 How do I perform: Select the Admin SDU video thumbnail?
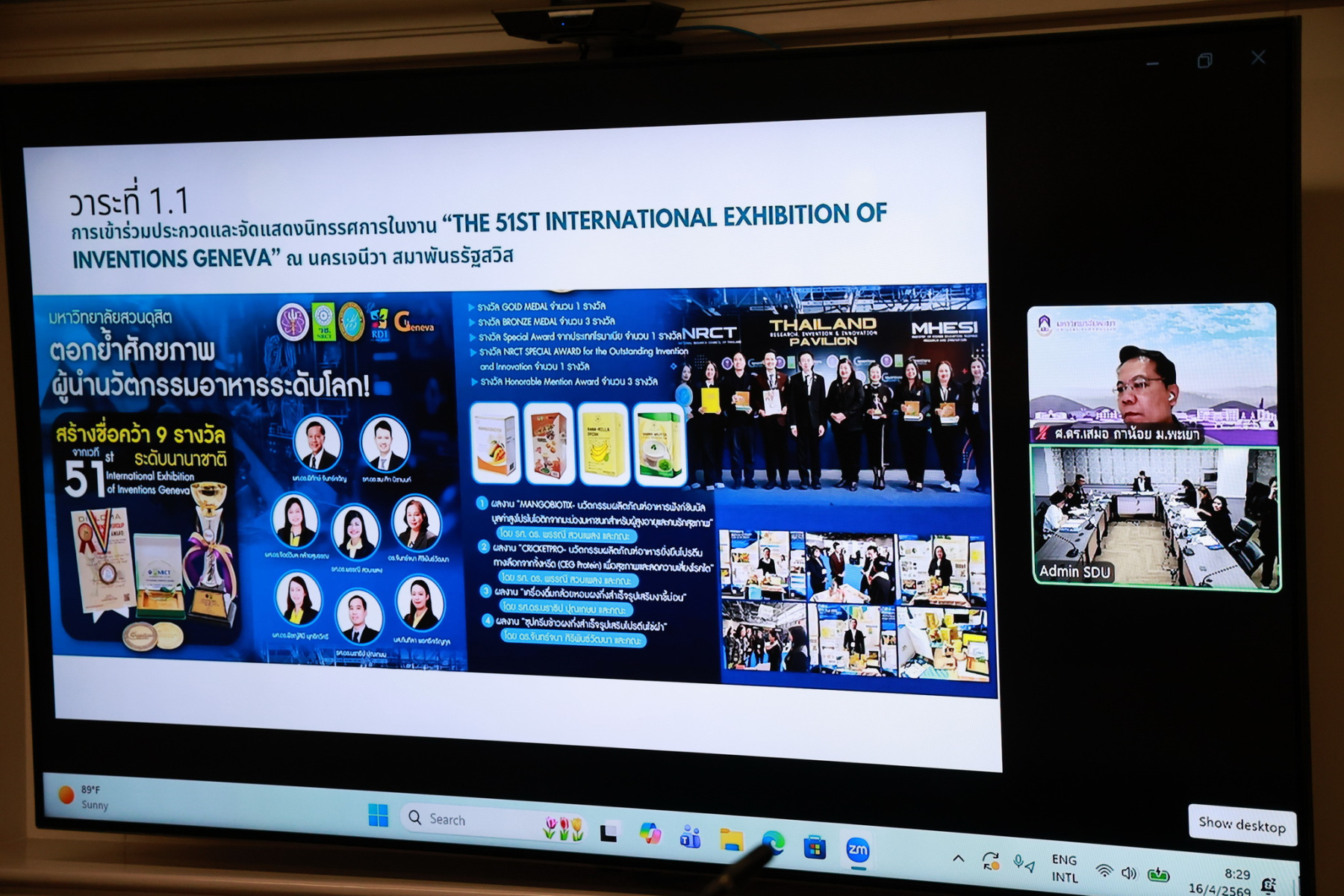pyautogui.click(x=1155, y=518)
